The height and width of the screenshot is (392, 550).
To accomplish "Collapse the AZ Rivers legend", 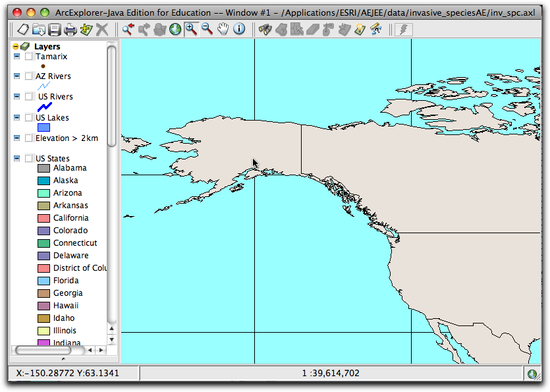I will click(17, 76).
